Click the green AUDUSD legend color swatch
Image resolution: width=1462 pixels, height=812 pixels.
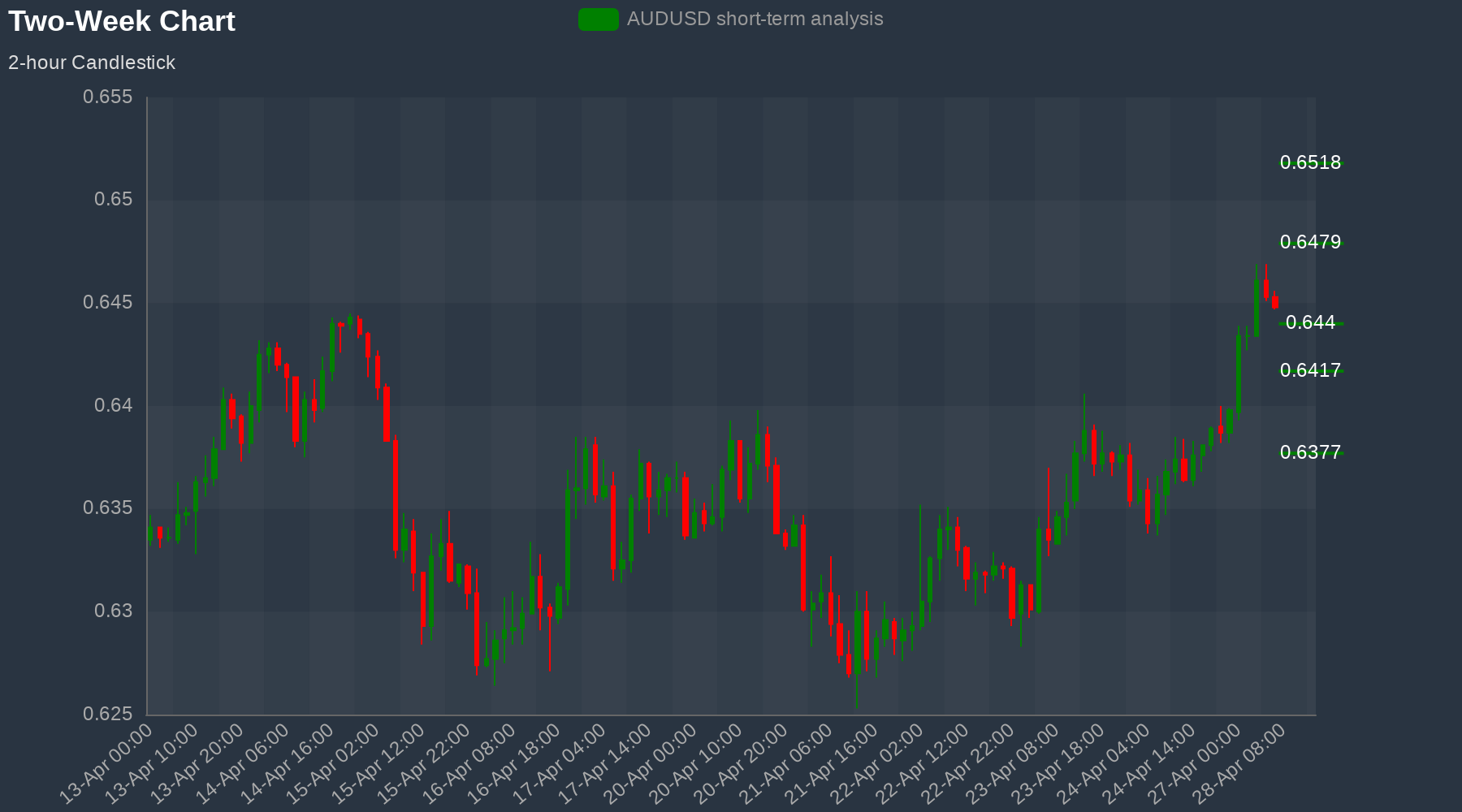[x=598, y=19]
